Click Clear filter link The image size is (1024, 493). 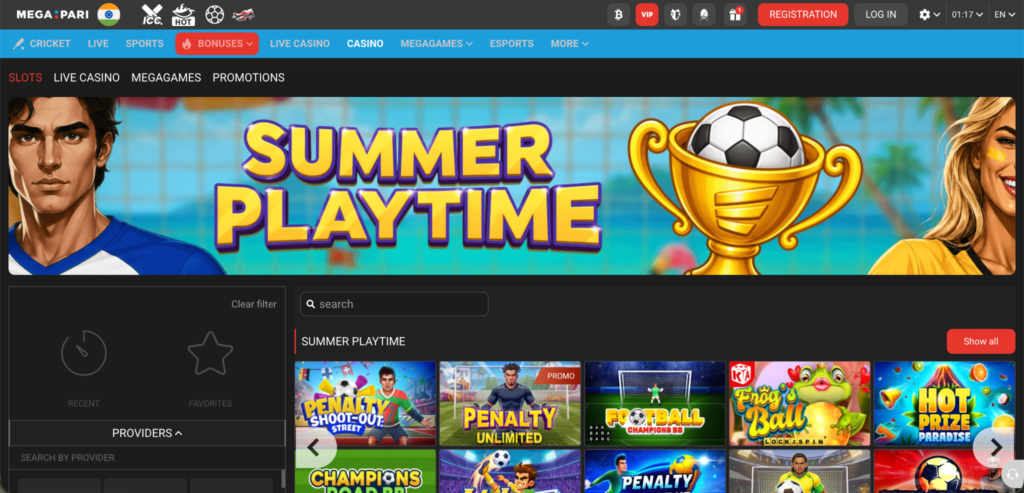click(253, 304)
